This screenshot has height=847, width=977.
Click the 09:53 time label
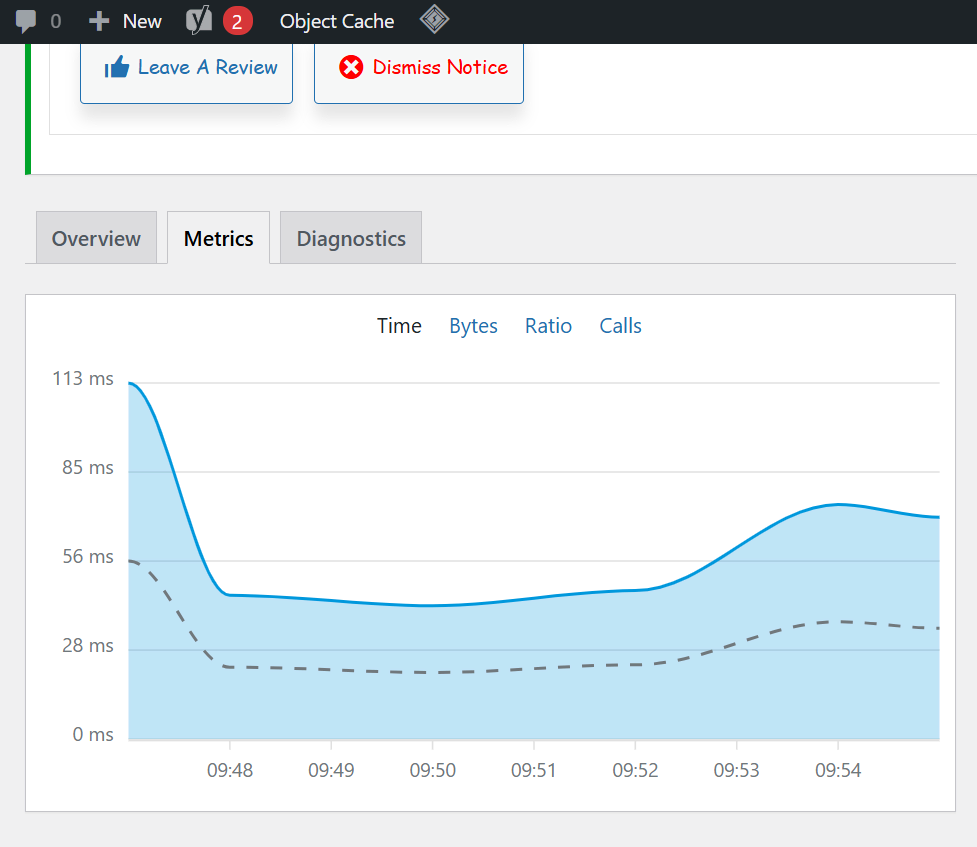coord(736,770)
